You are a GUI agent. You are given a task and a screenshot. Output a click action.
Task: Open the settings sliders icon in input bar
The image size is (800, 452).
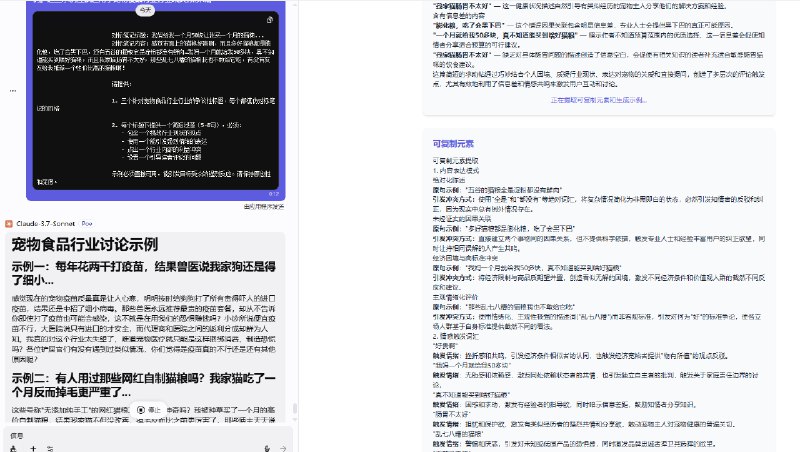click(x=50, y=449)
